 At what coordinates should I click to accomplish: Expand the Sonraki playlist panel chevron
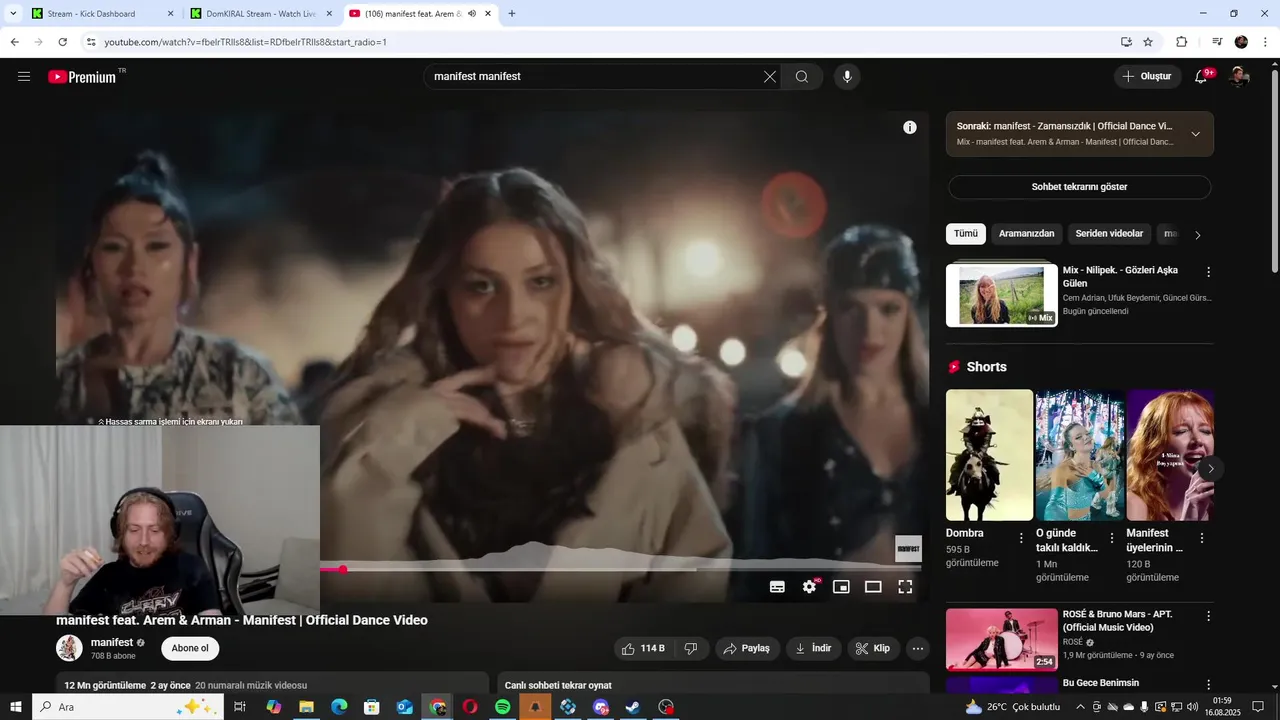(1195, 134)
